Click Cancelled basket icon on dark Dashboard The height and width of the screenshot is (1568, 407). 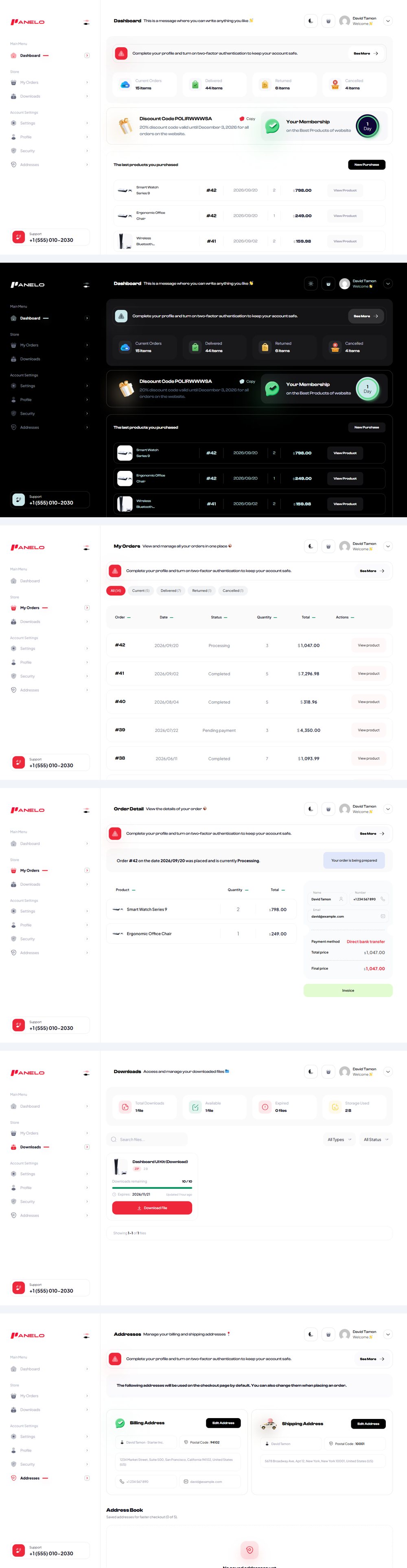(335, 347)
